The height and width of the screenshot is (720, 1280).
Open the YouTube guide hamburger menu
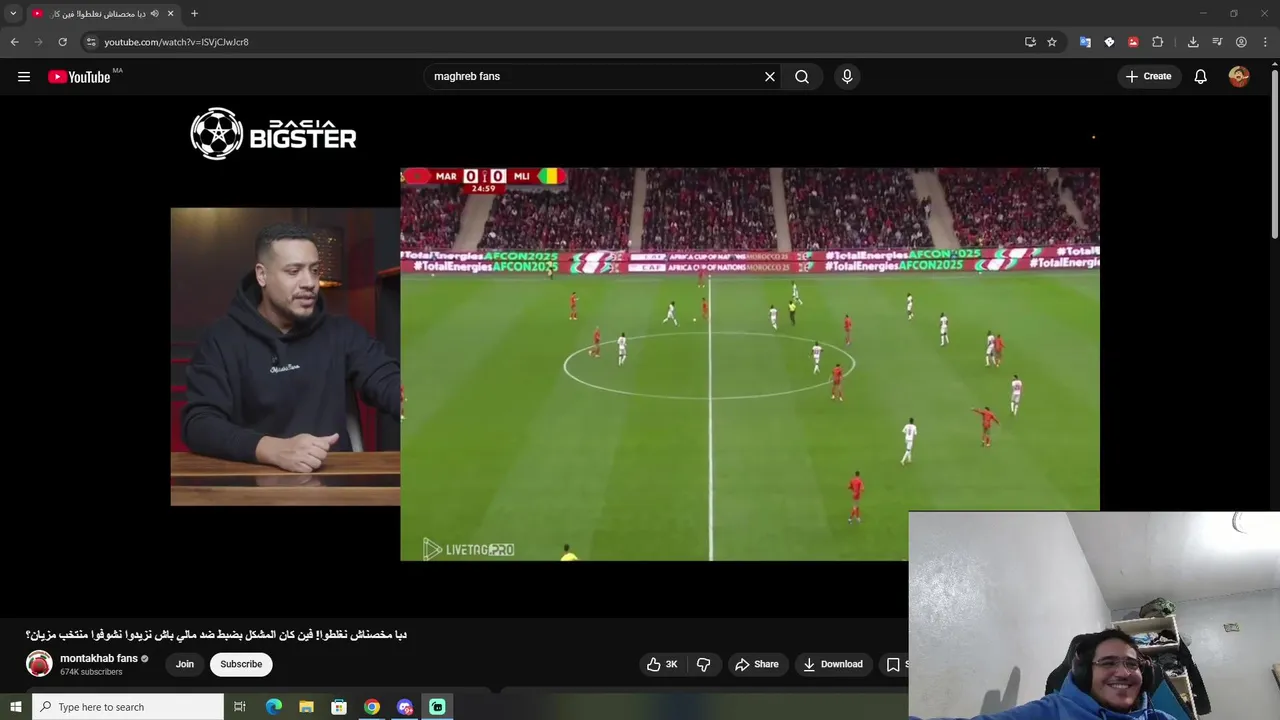(x=24, y=77)
